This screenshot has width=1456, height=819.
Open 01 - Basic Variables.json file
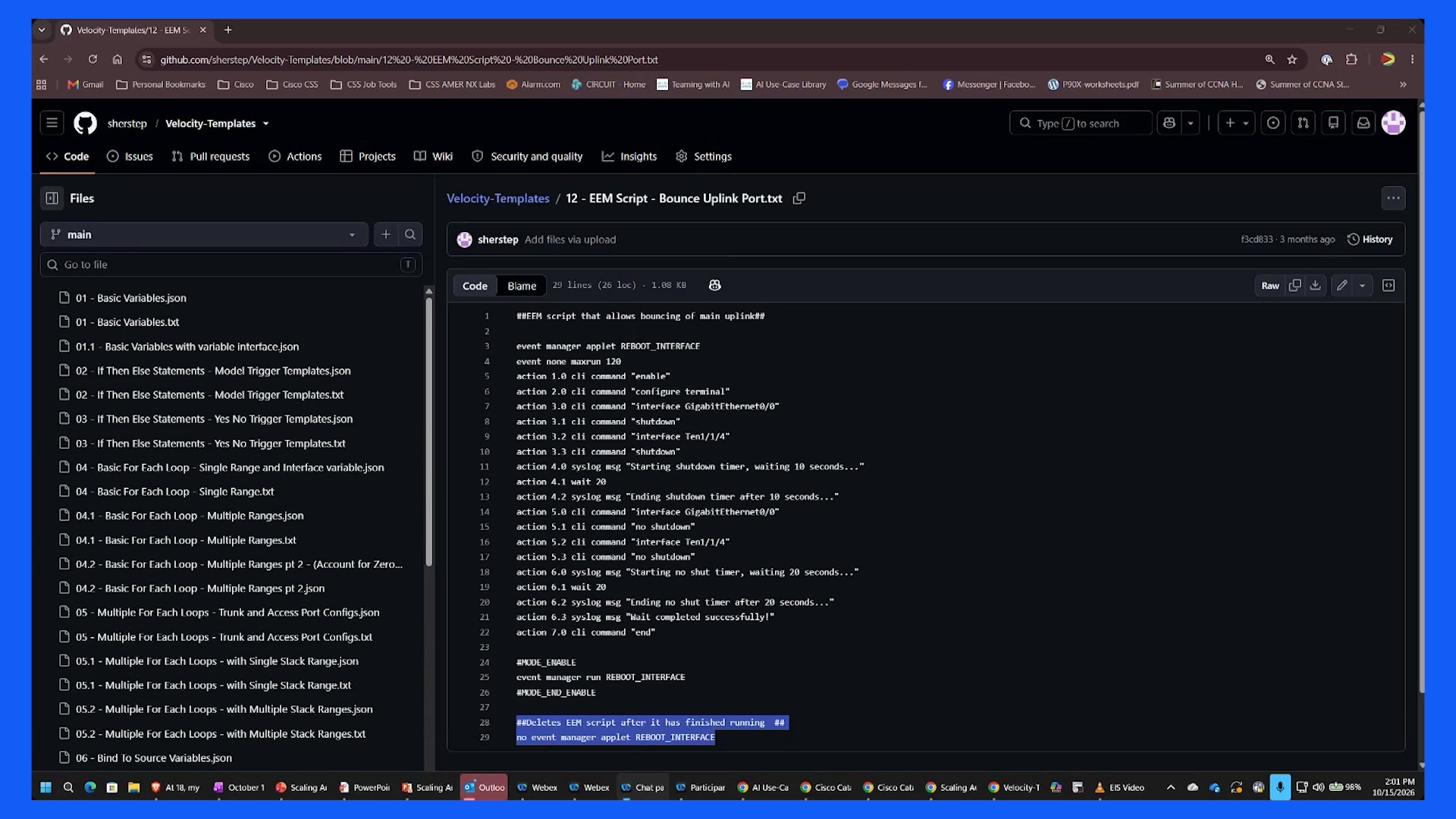(130, 298)
